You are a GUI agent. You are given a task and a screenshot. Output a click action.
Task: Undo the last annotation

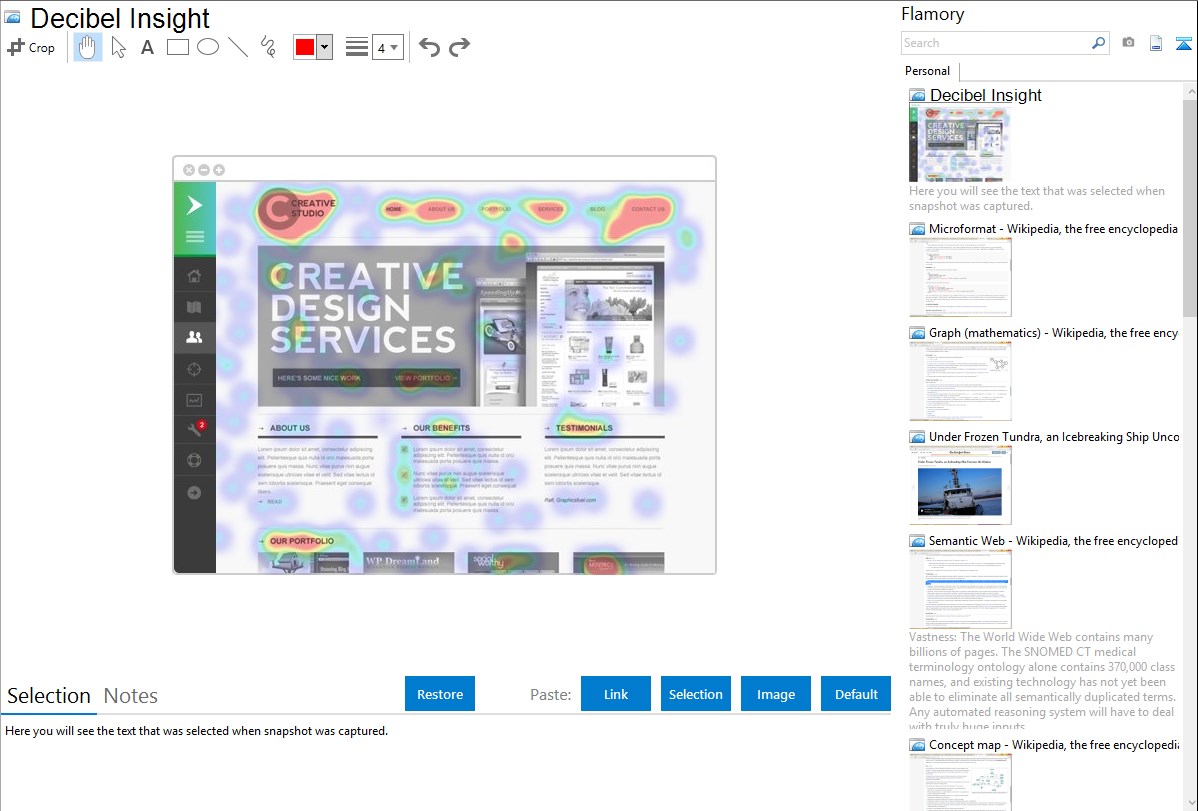[x=429, y=47]
